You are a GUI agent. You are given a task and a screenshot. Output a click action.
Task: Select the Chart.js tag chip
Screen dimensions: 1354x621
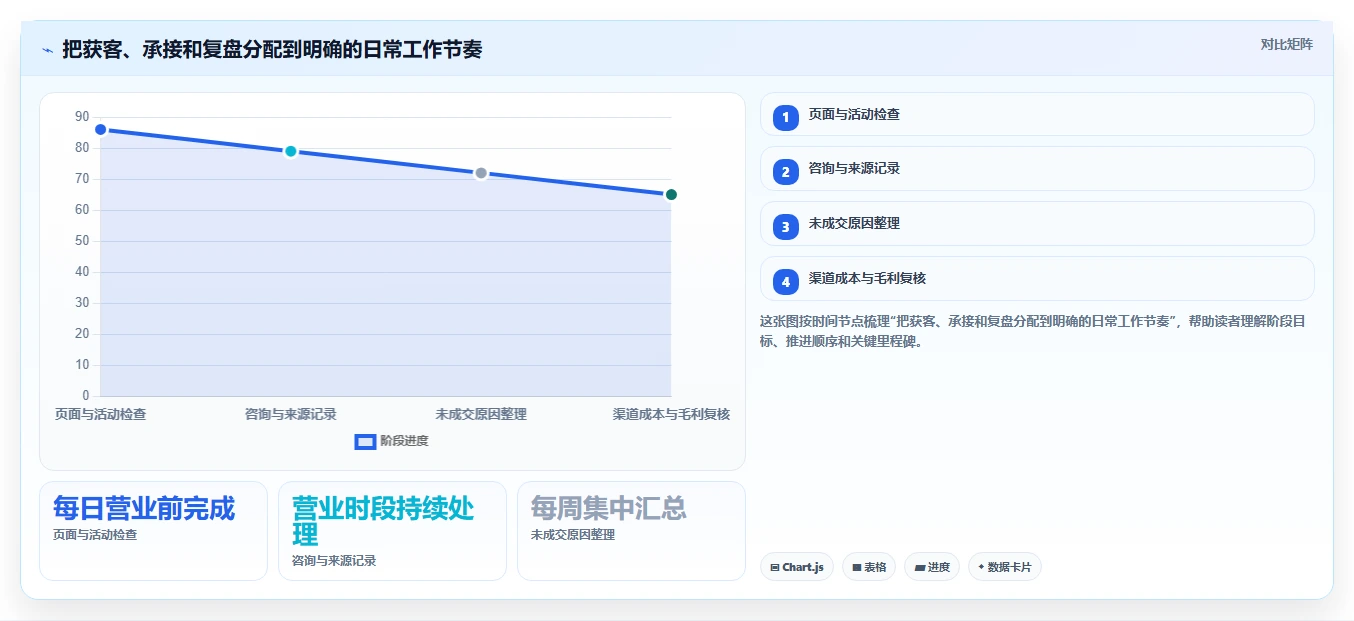[797, 567]
